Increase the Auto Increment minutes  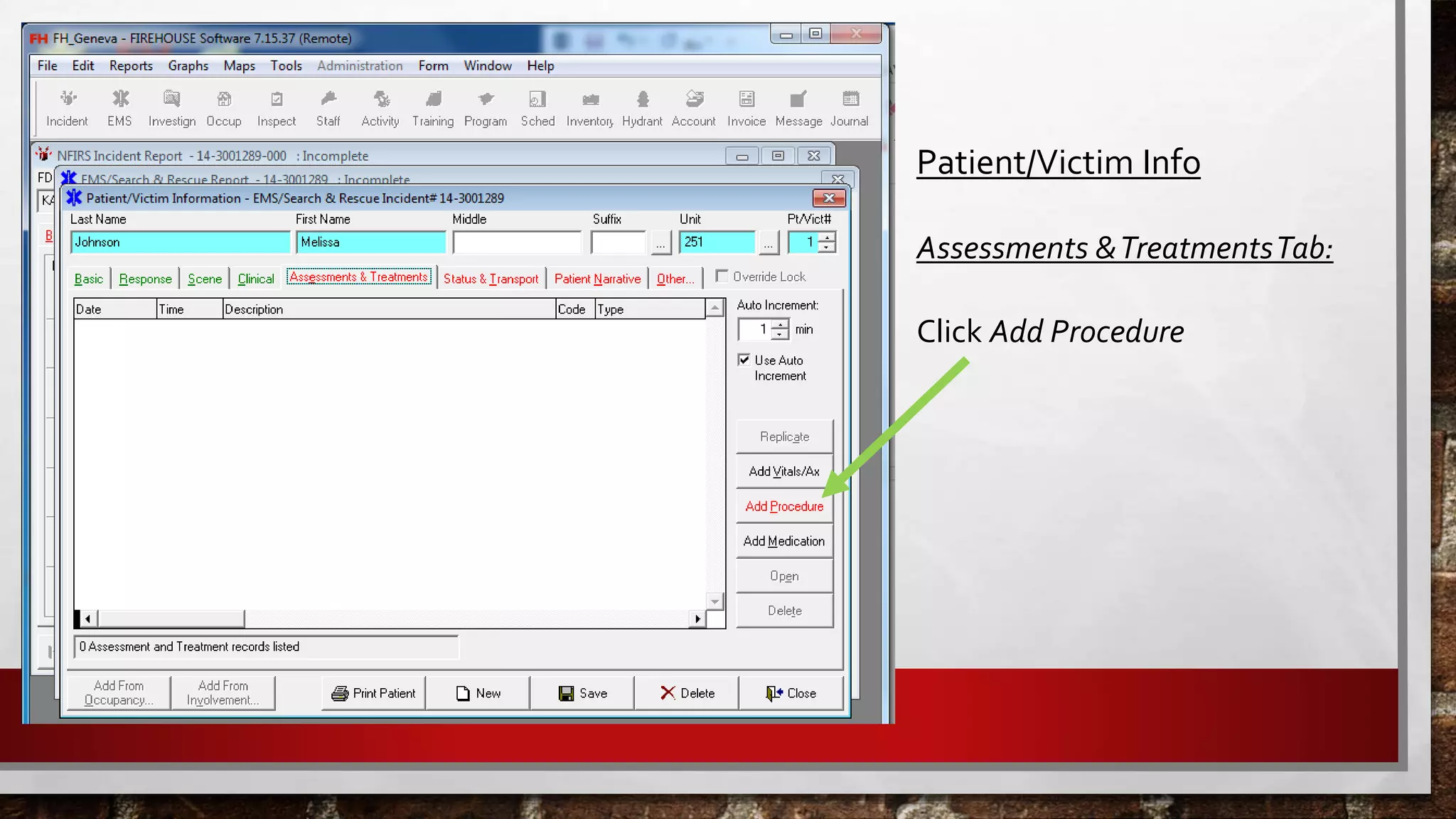(781, 324)
